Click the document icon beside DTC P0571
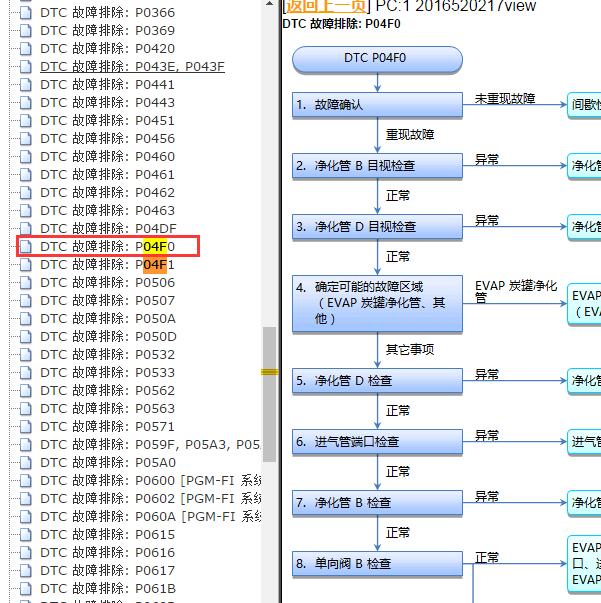The height and width of the screenshot is (603, 601). pos(25,427)
